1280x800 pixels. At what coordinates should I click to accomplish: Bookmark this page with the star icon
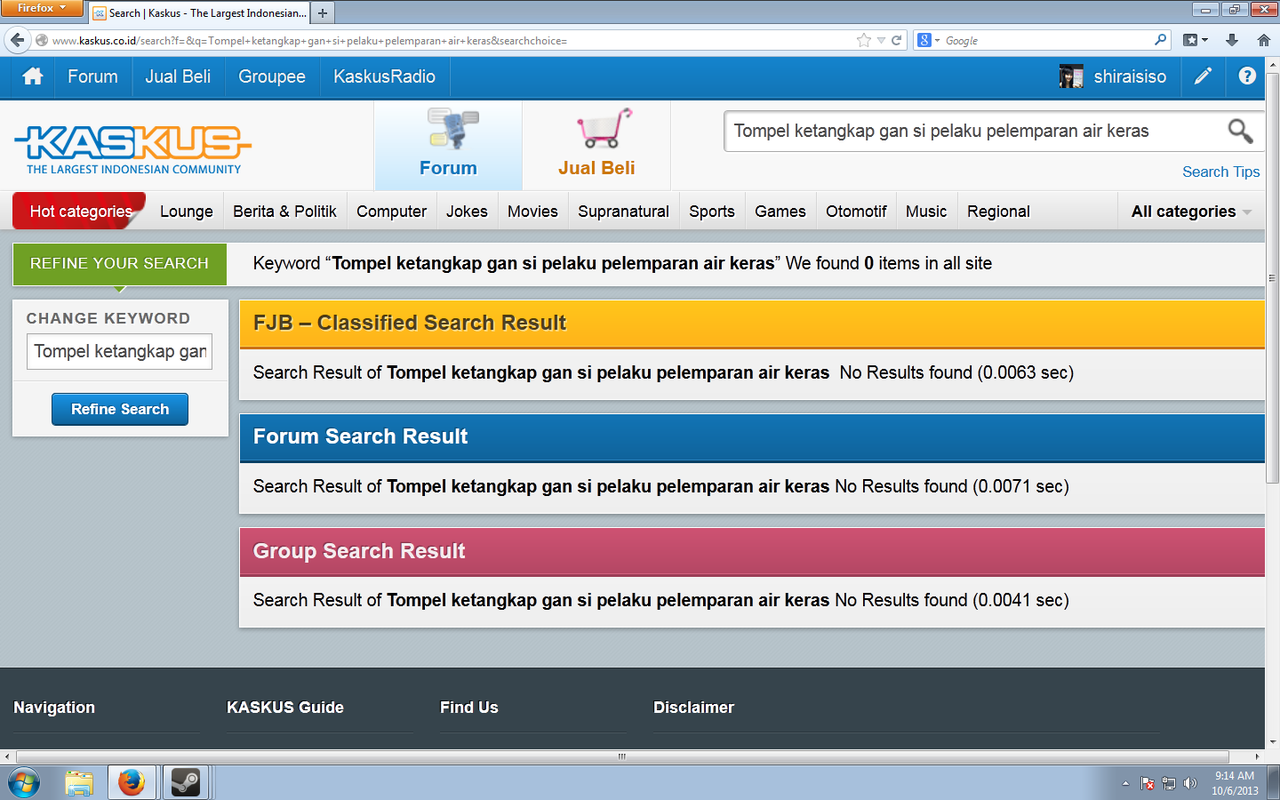click(x=864, y=40)
